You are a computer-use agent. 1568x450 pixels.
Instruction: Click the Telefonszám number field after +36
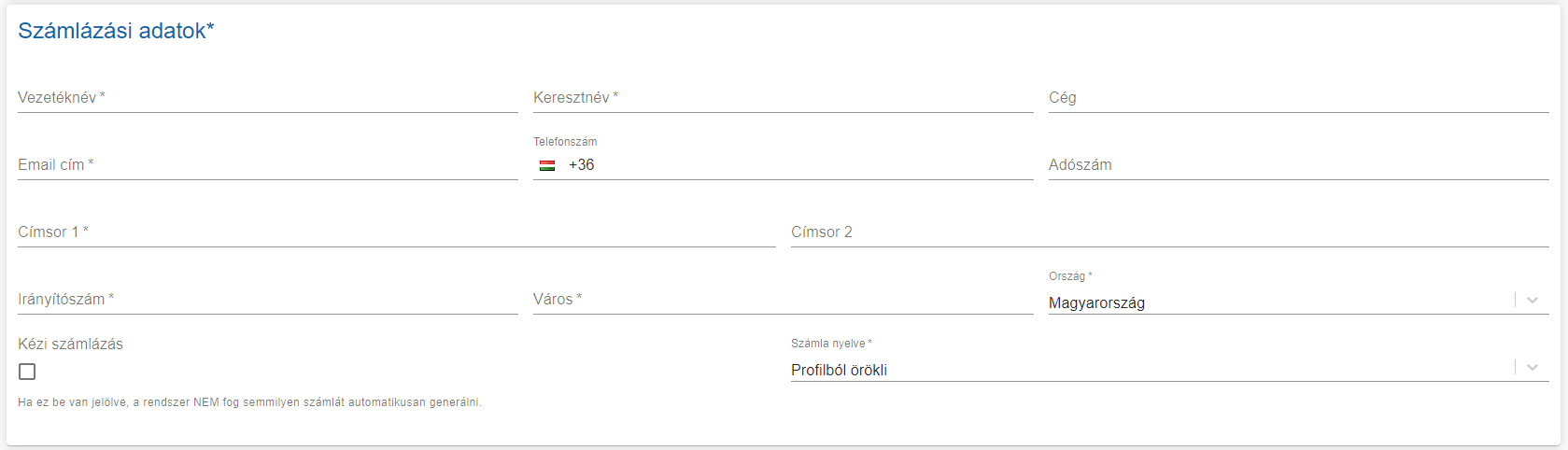812,165
